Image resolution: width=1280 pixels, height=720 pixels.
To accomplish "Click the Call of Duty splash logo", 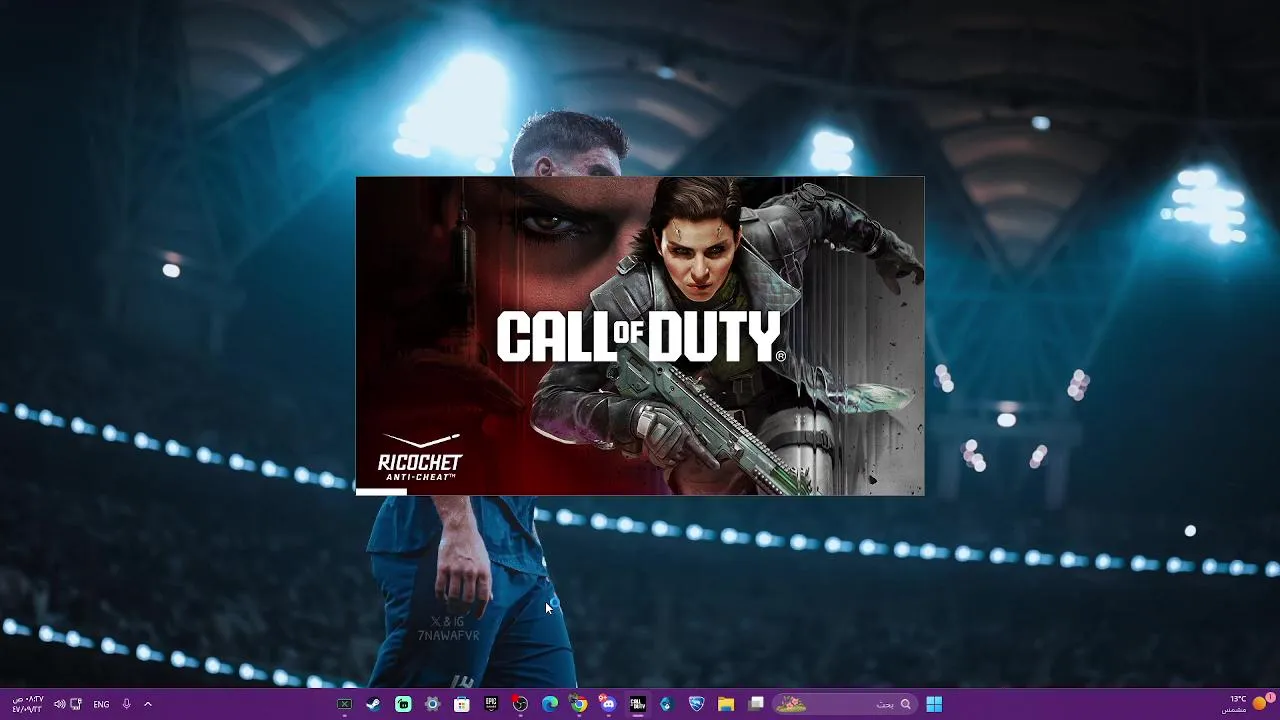I will point(640,336).
